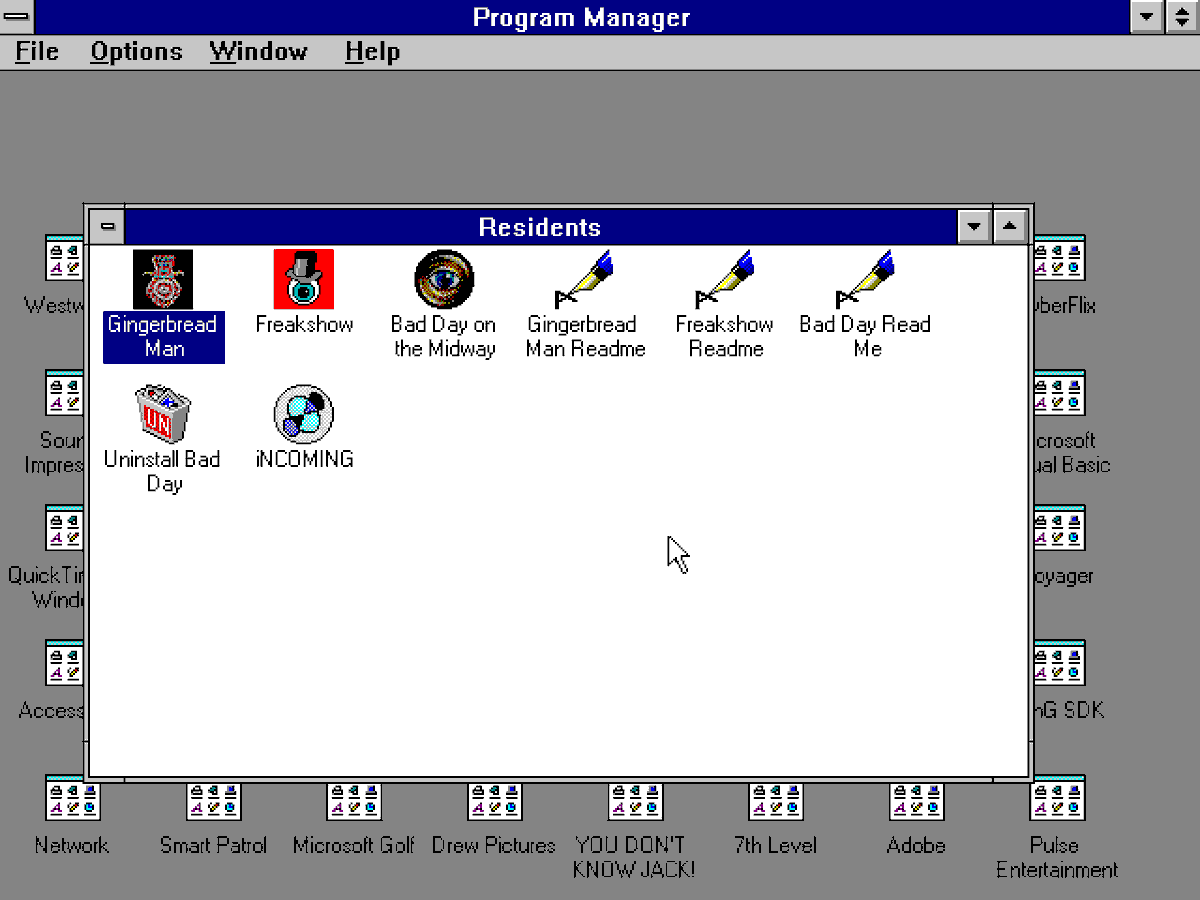Select the SDK program group icon at right
This screenshot has width=1200, height=900.
coord(1060,664)
